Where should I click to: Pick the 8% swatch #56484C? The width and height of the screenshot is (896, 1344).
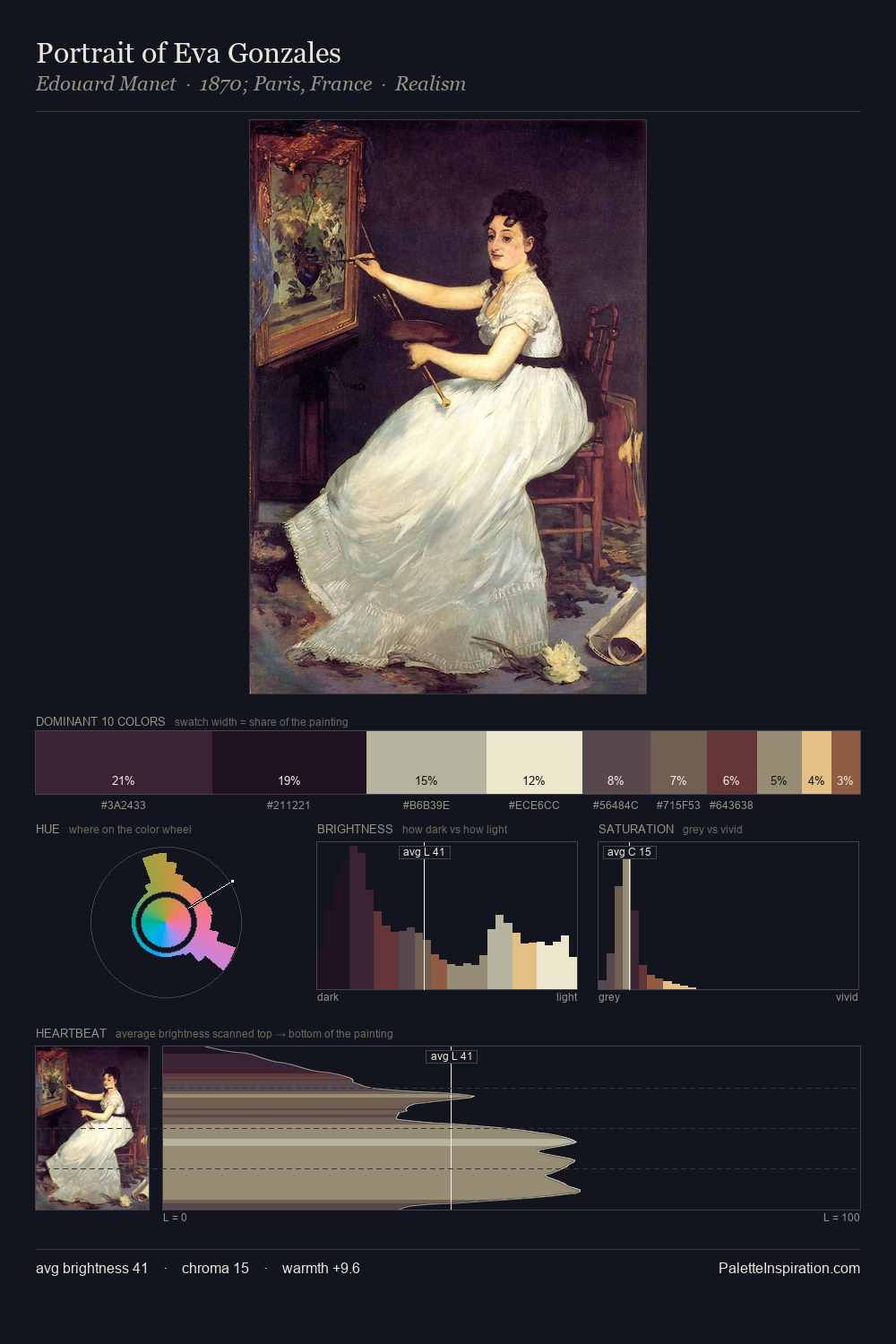click(616, 762)
